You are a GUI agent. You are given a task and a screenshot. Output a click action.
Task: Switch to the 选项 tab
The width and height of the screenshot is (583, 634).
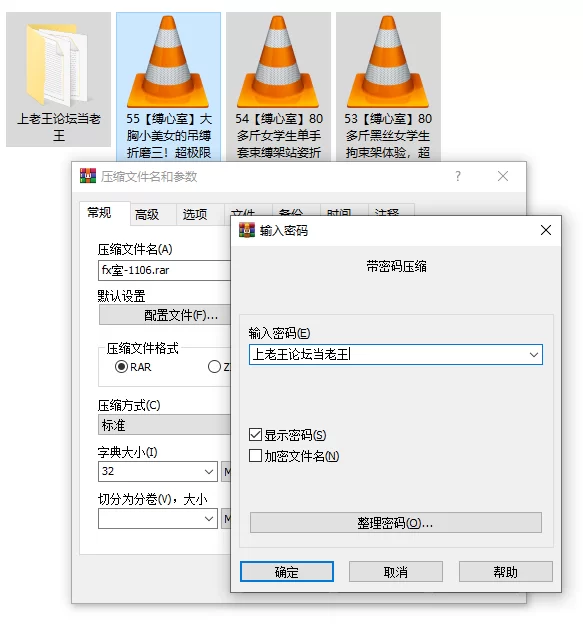point(194,214)
